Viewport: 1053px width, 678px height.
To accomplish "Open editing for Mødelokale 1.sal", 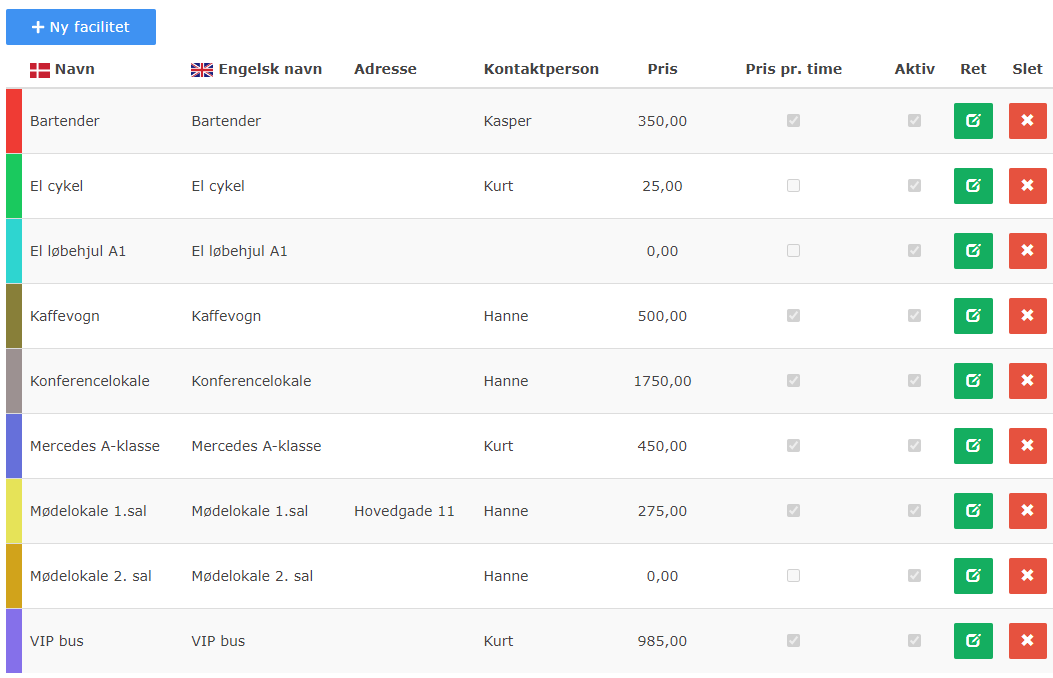I will [973, 511].
